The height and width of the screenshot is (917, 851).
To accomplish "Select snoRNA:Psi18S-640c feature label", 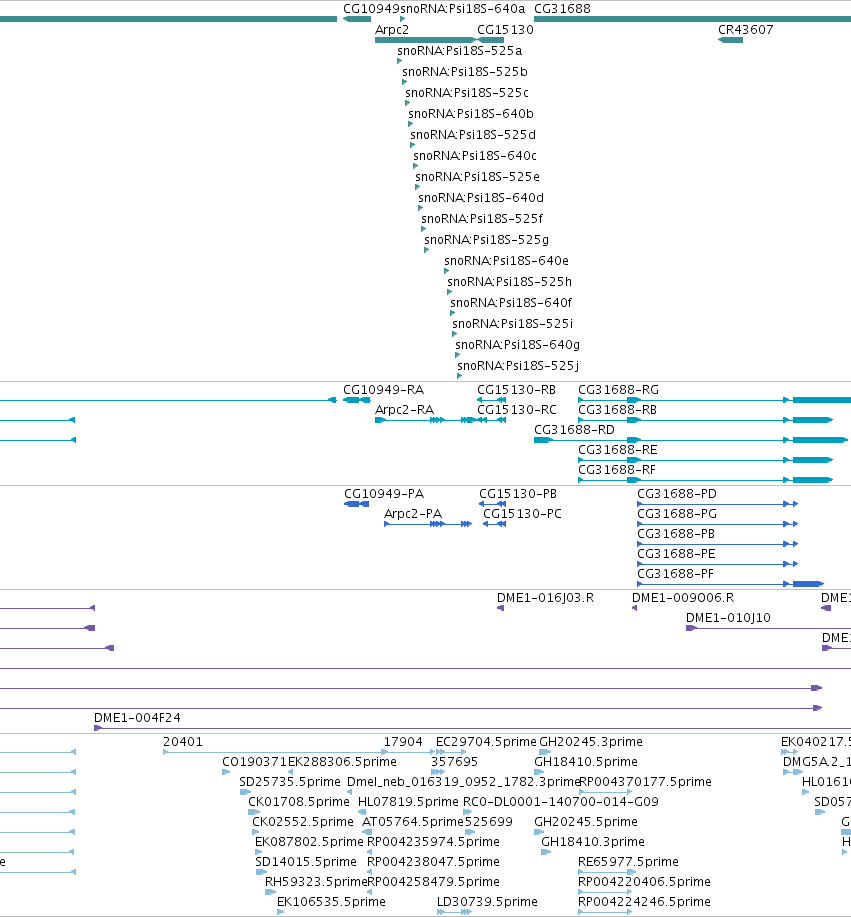I will (x=475, y=156).
